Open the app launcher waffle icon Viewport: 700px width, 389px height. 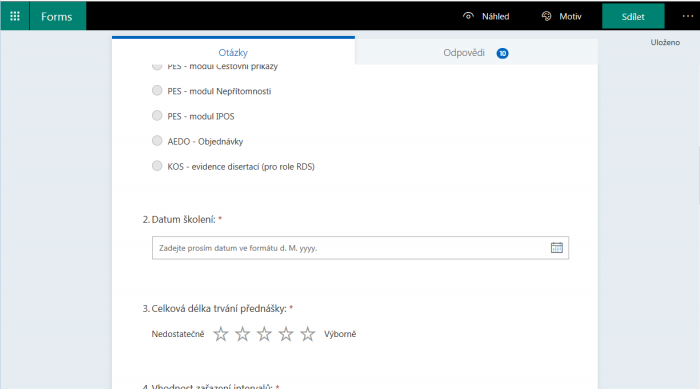tap(15, 16)
